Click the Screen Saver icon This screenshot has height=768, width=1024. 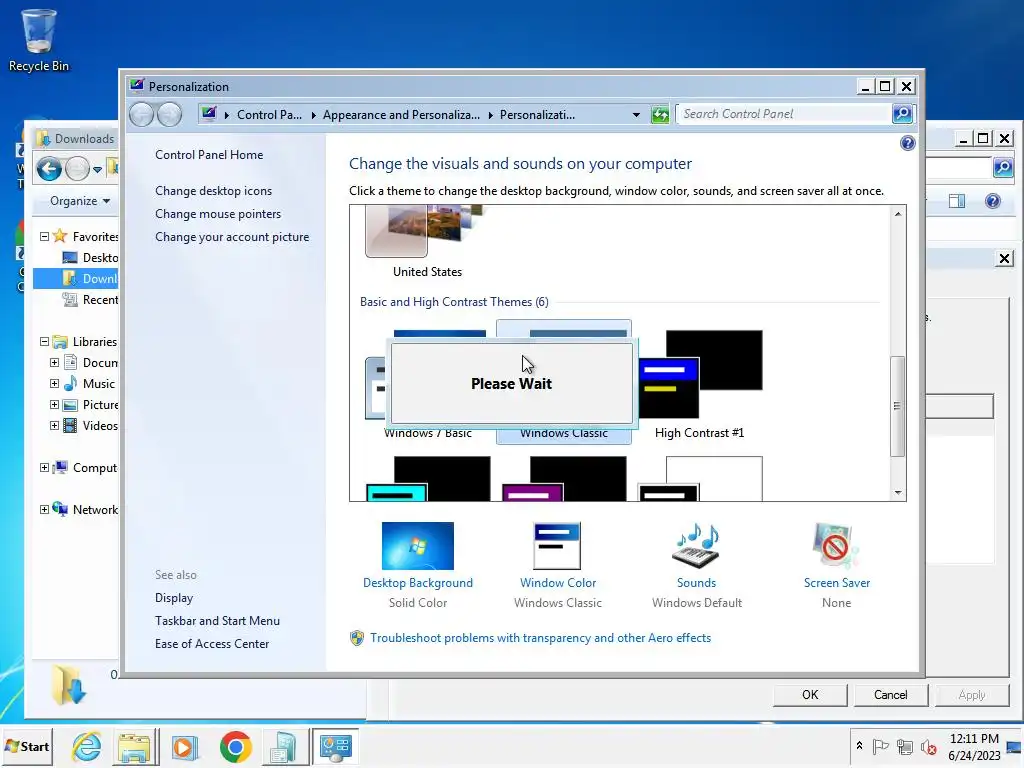click(836, 546)
